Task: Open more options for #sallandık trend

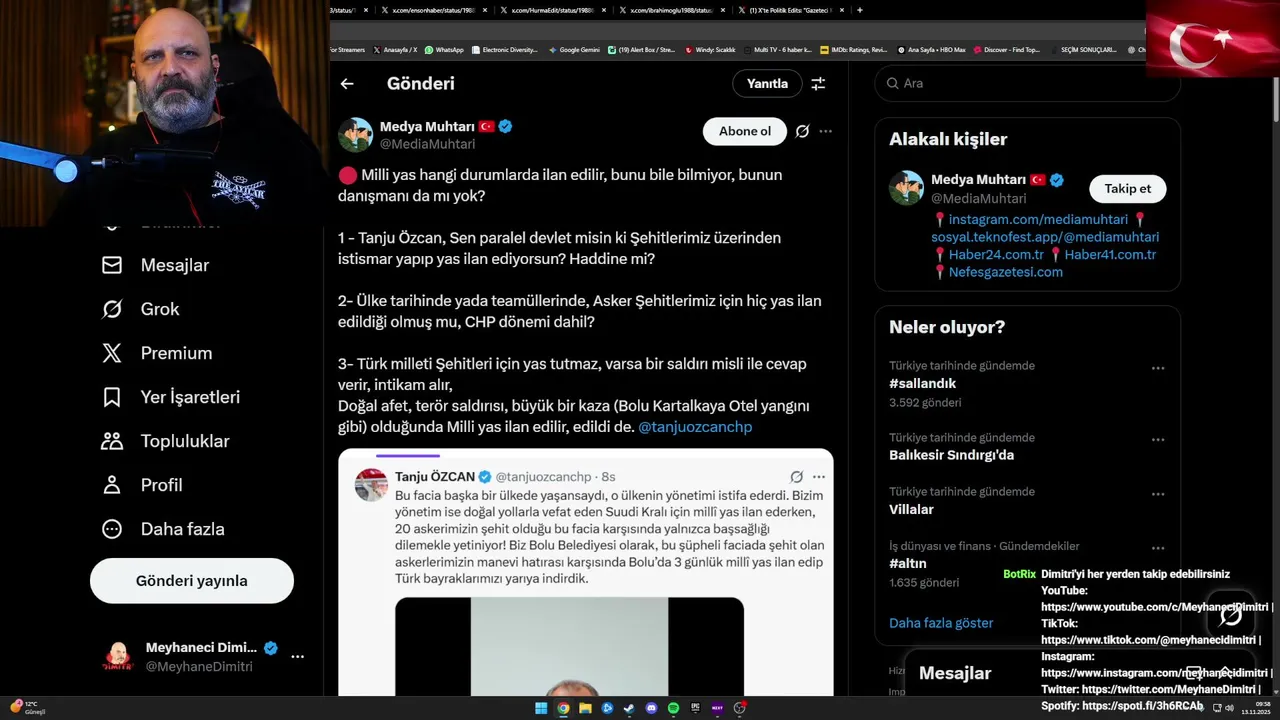Action: point(1158,368)
